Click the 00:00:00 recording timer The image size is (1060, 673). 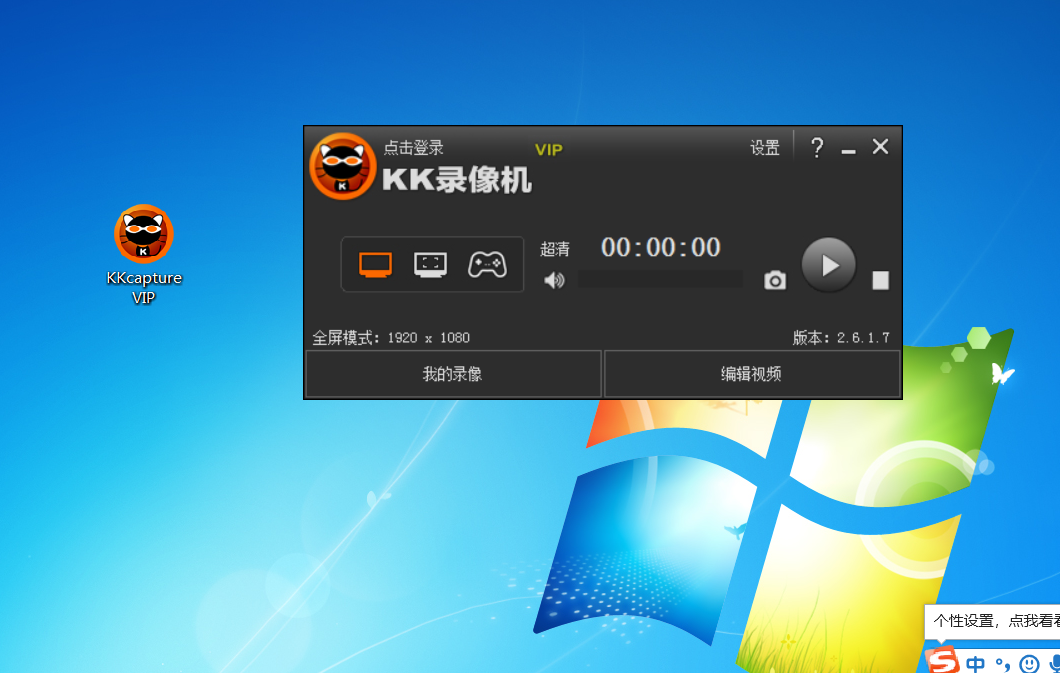pyautogui.click(x=660, y=247)
